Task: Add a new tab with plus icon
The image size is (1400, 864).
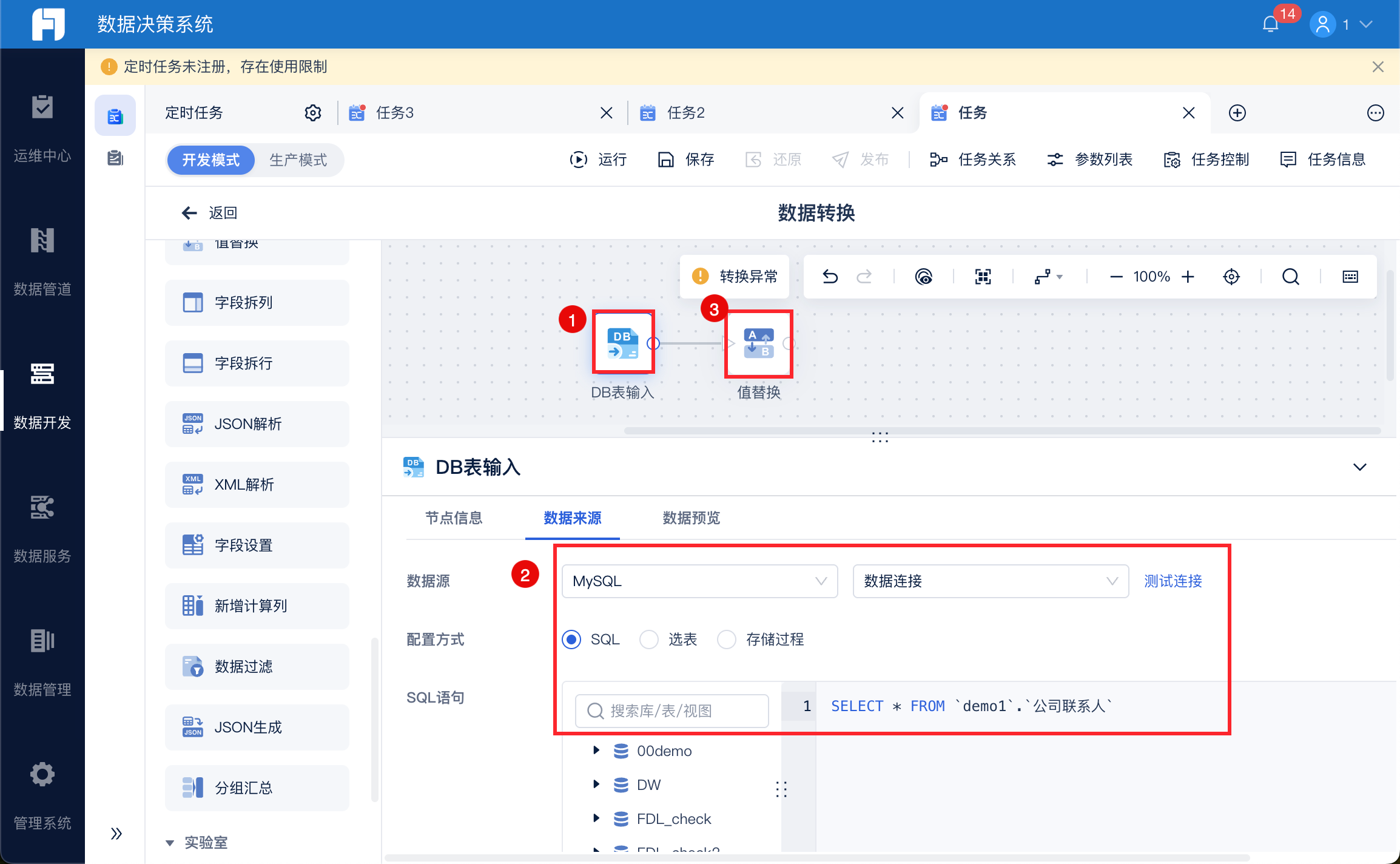Action: click(1237, 113)
